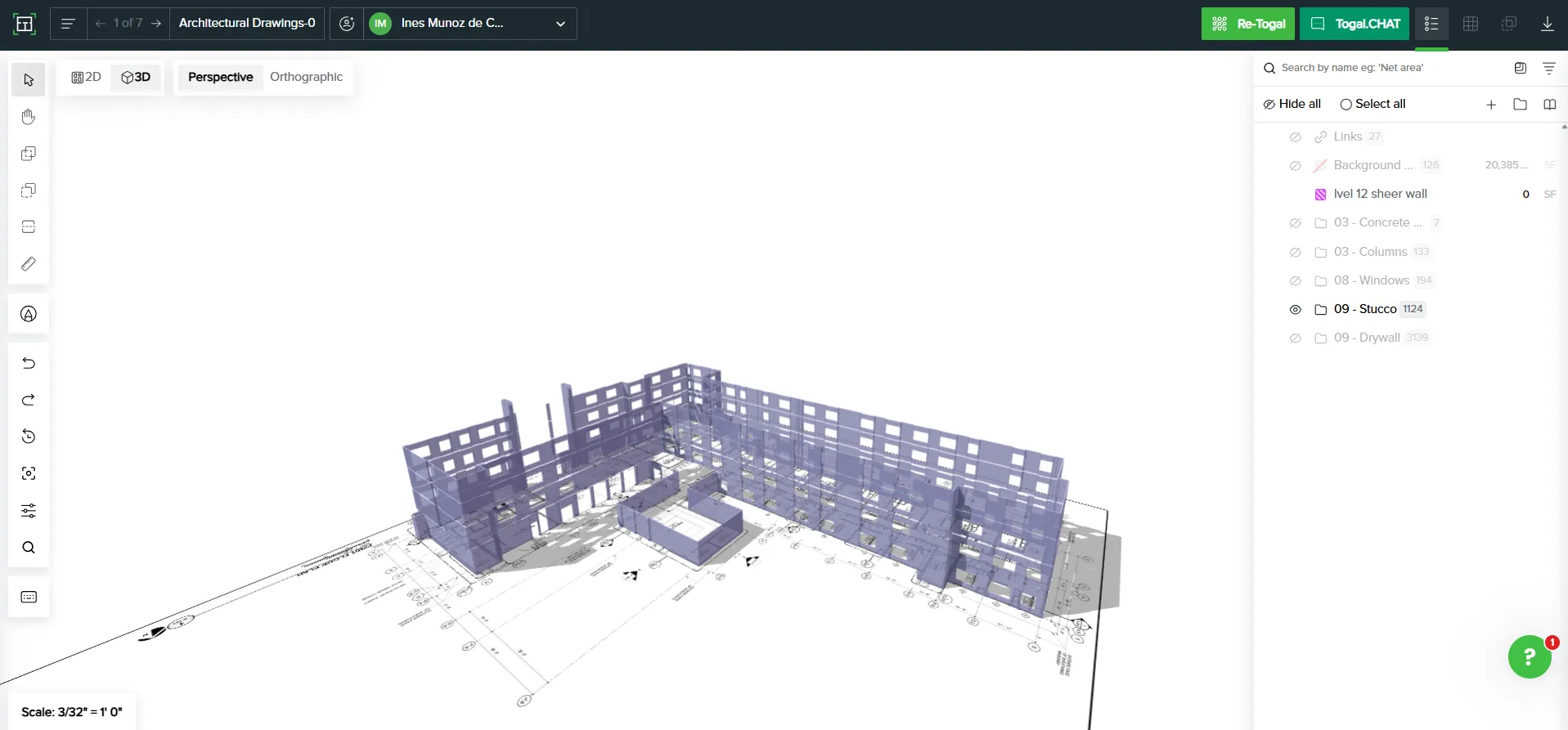The width and height of the screenshot is (1568, 730).
Task: Expand the 03 - Concrete folder
Action: pos(1320,223)
